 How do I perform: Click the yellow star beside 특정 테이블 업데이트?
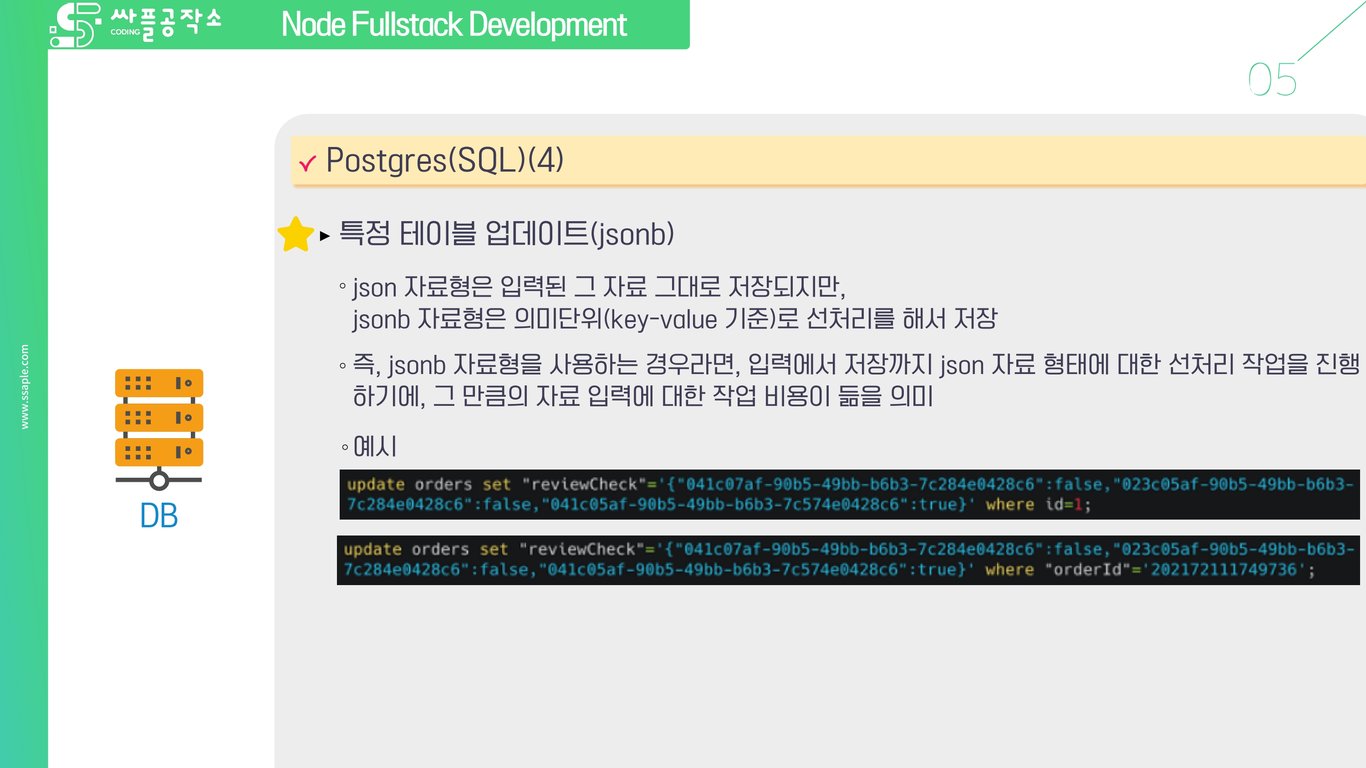coord(295,233)
